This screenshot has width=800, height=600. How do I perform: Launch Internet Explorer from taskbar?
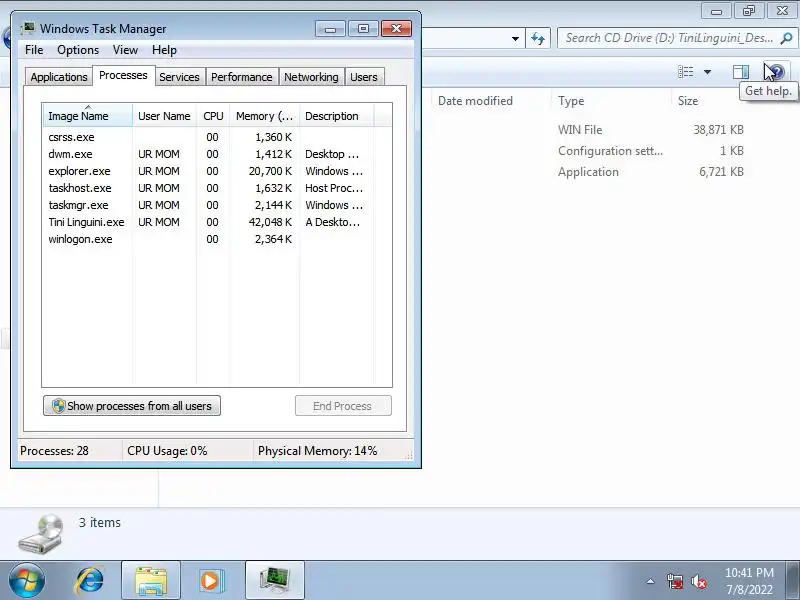[89, 581]
